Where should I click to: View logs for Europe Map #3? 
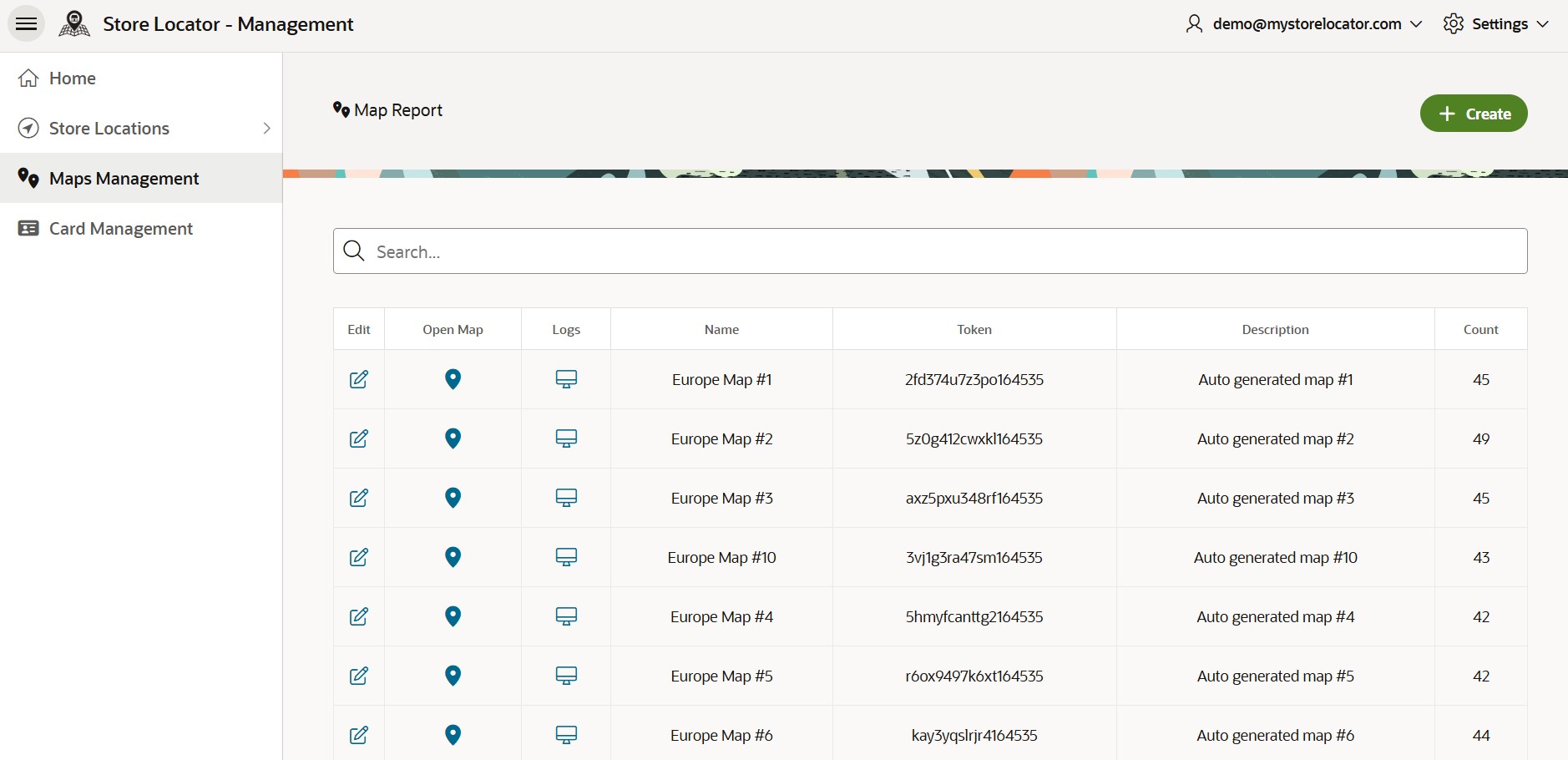566,498
